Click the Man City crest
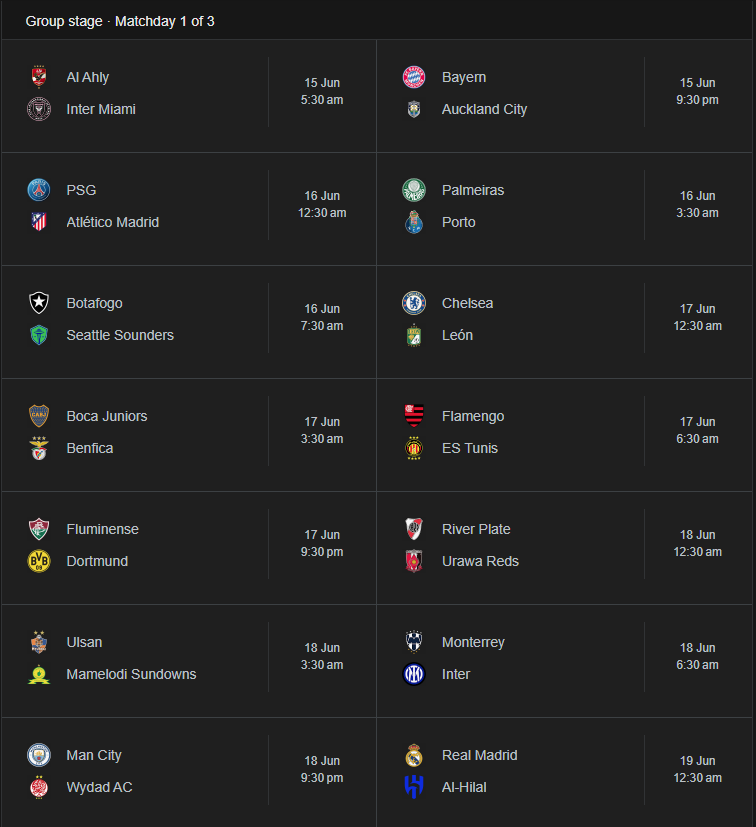This screenshot has width=756, height=827. (x=39, y=755)
